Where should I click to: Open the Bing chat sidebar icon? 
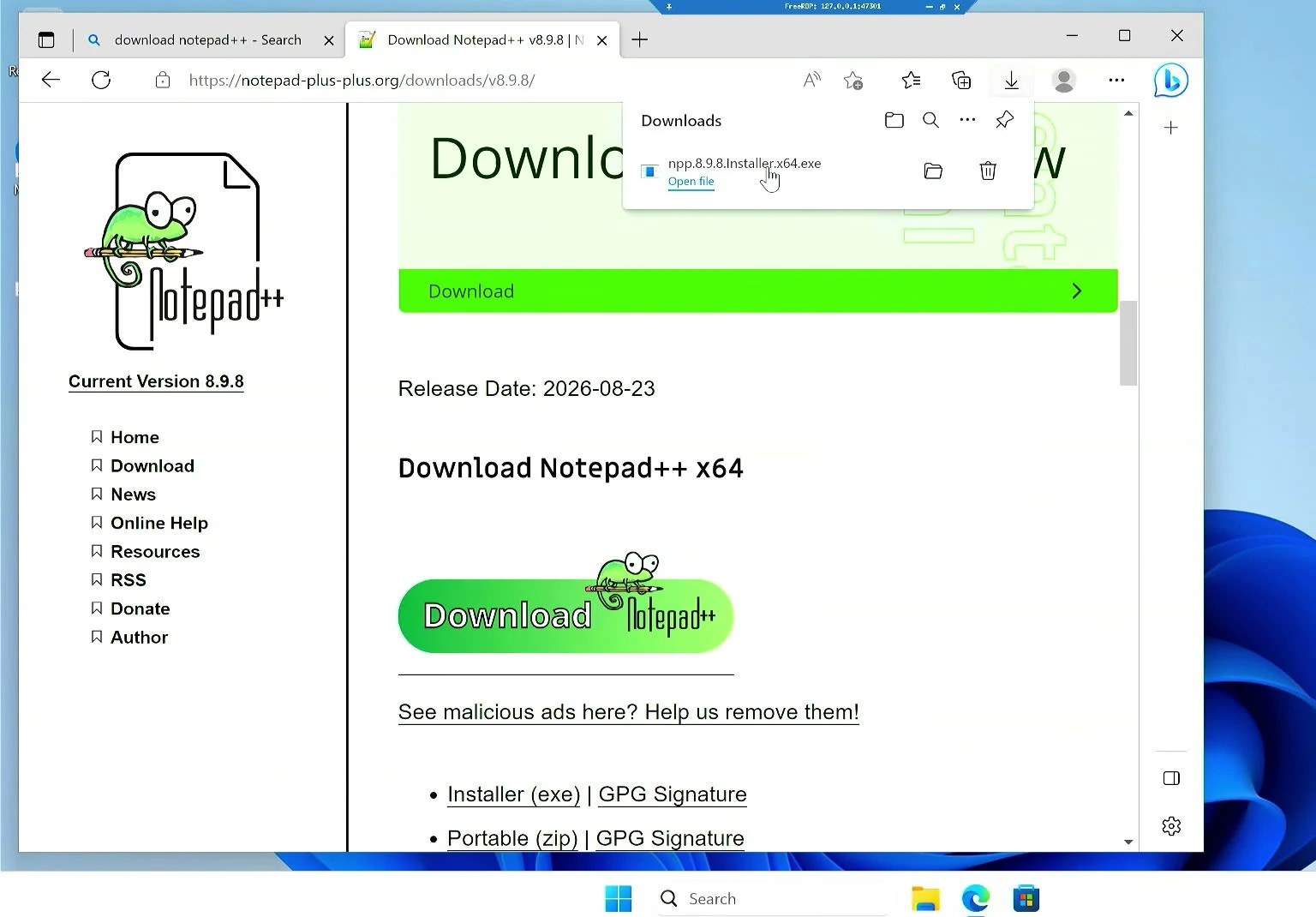(x=1171, y=81)
